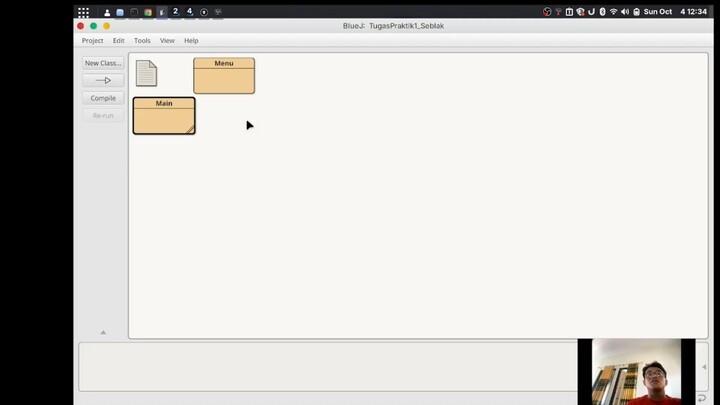
Task: Open the Tools menu
Action: (x=142, y=40)
